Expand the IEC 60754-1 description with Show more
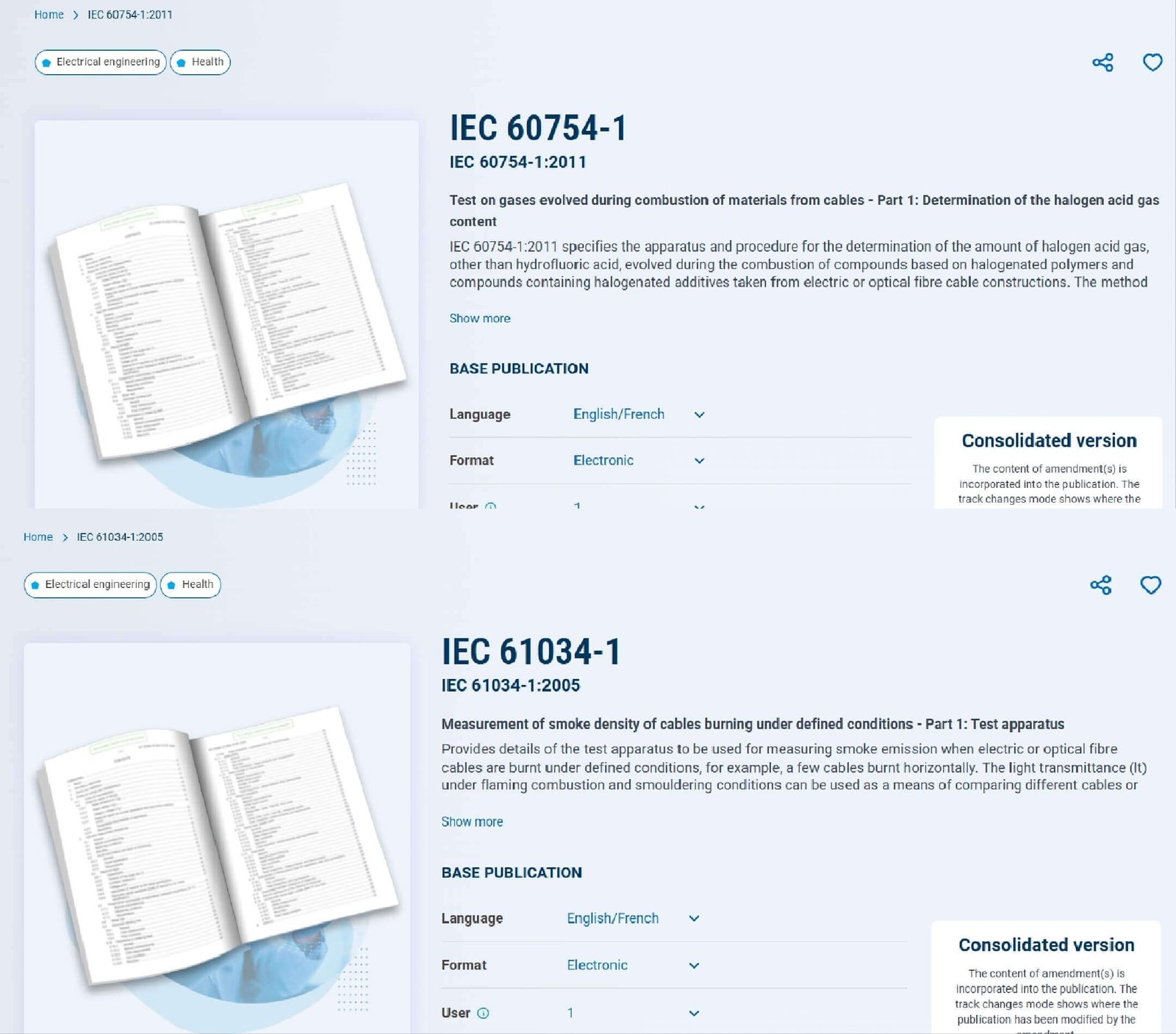The height and width of the screenshot is (1034, 1176). click(x=480, y=318)
